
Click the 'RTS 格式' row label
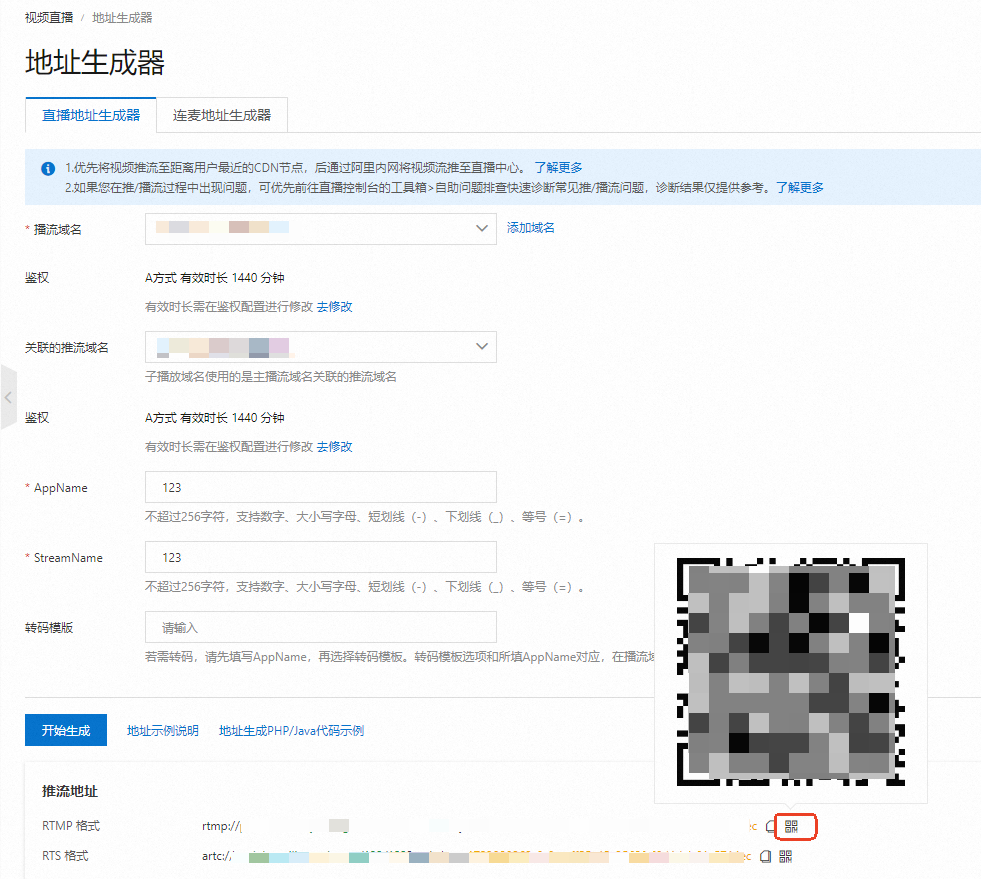(x=65, y=856)
